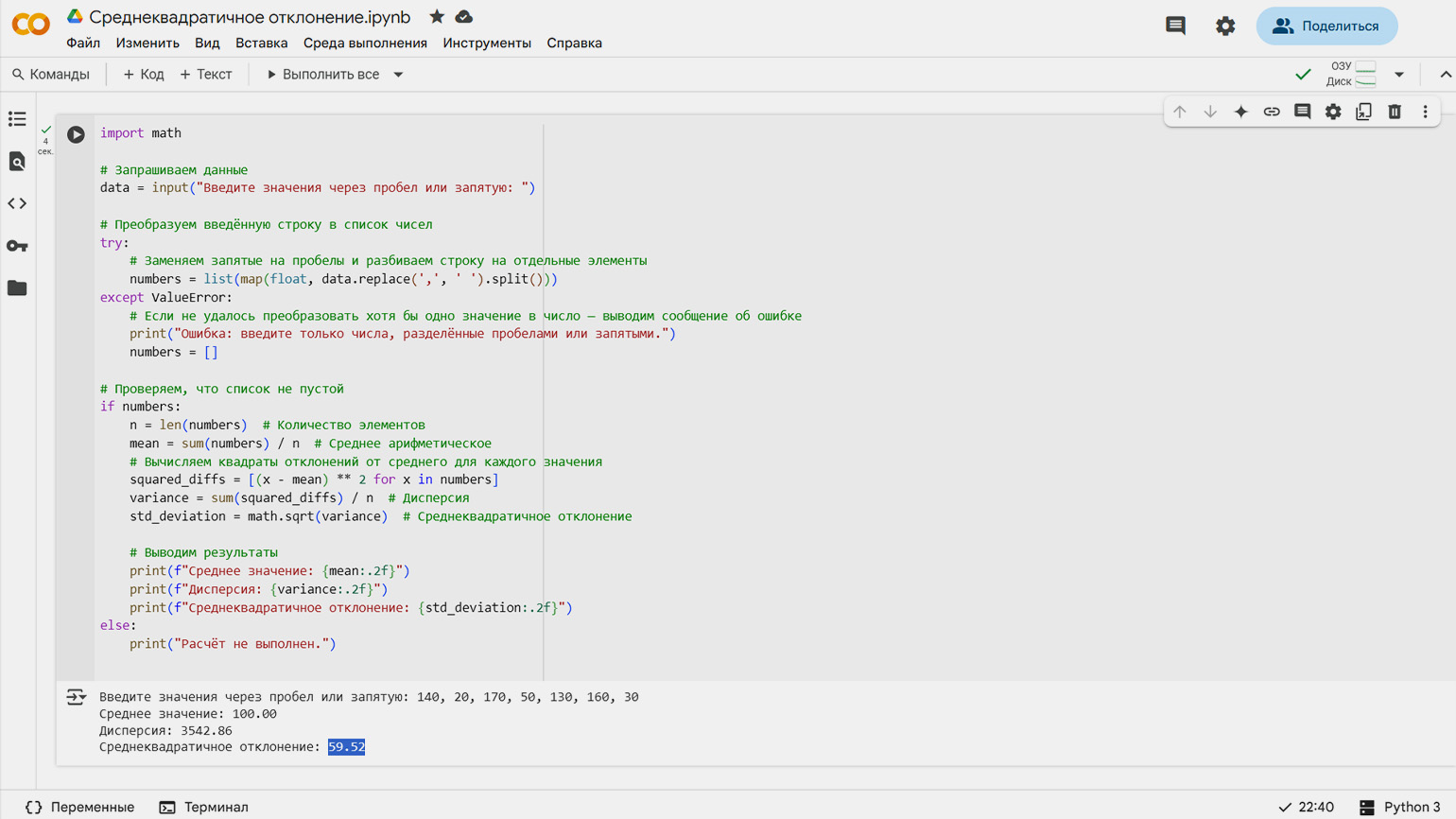
Task: Open the Secrets key panel
Action: [x=17, y=246]
